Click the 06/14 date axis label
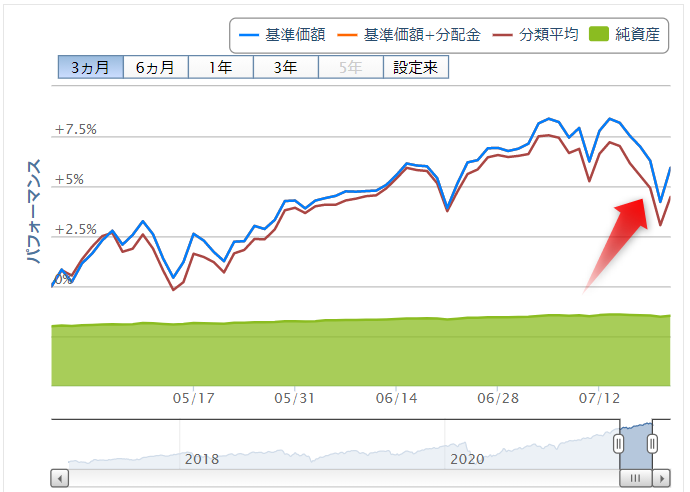 (x=396, y=398)
